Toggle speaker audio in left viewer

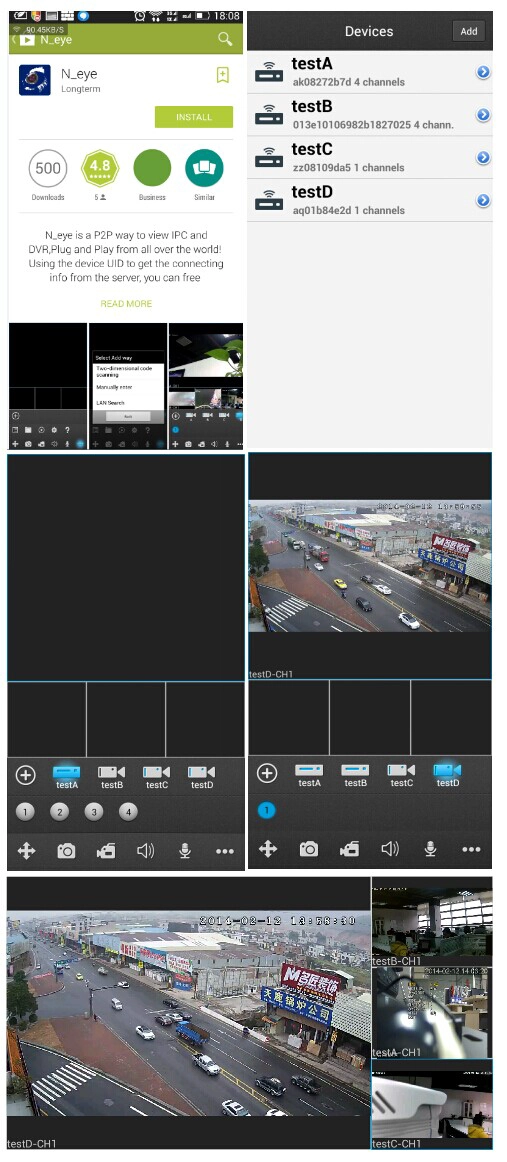pos(145,851)
